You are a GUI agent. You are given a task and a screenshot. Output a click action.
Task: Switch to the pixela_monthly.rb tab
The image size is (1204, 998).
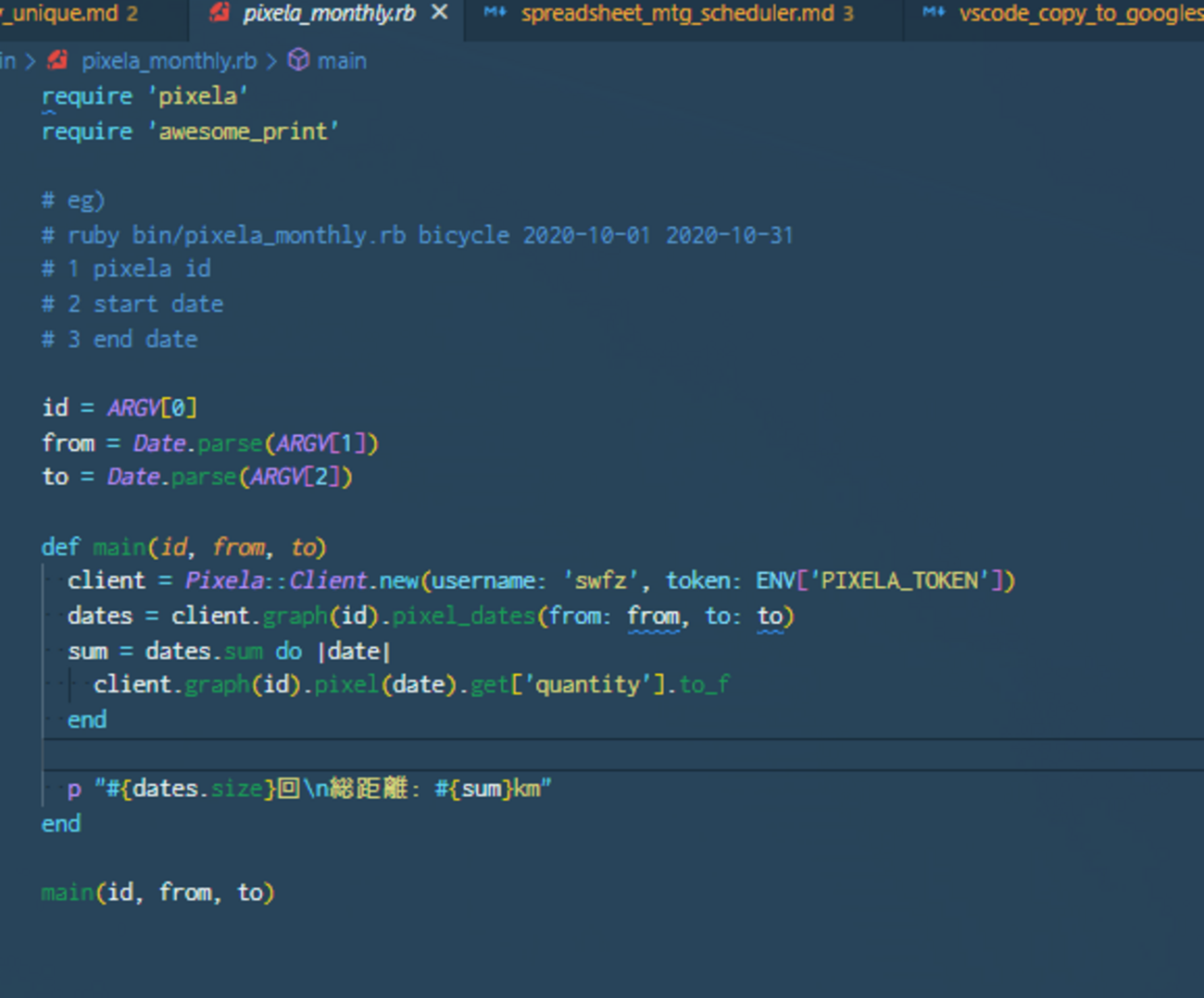coord(328,14)
